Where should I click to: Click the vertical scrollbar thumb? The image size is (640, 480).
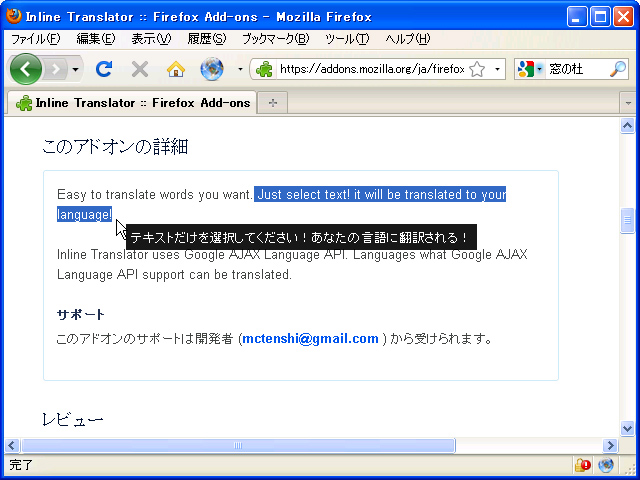pyautogui.click(x=627, y=220)
